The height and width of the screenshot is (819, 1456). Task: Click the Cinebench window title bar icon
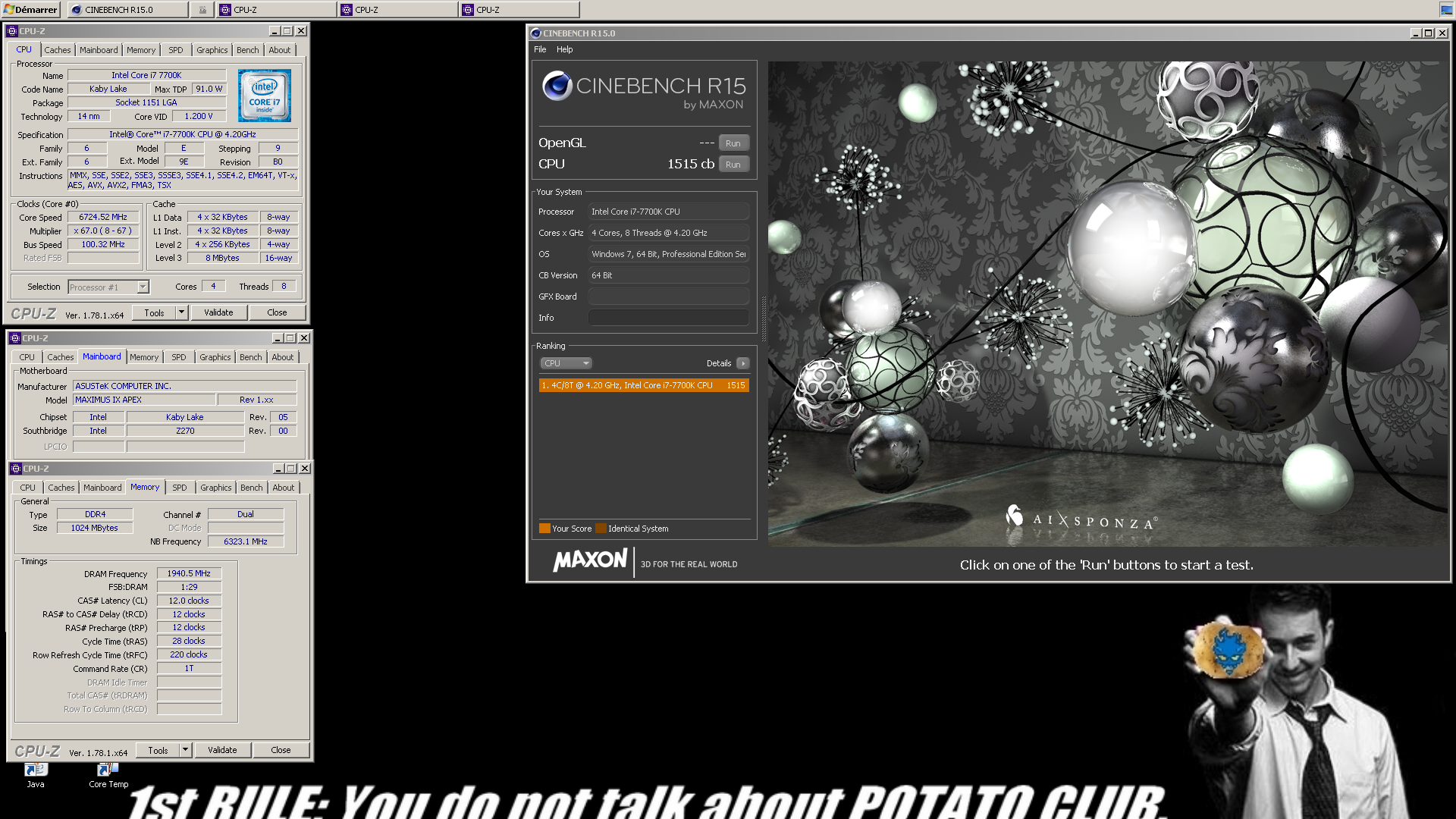pyautogui.click(x=535, y=33)
